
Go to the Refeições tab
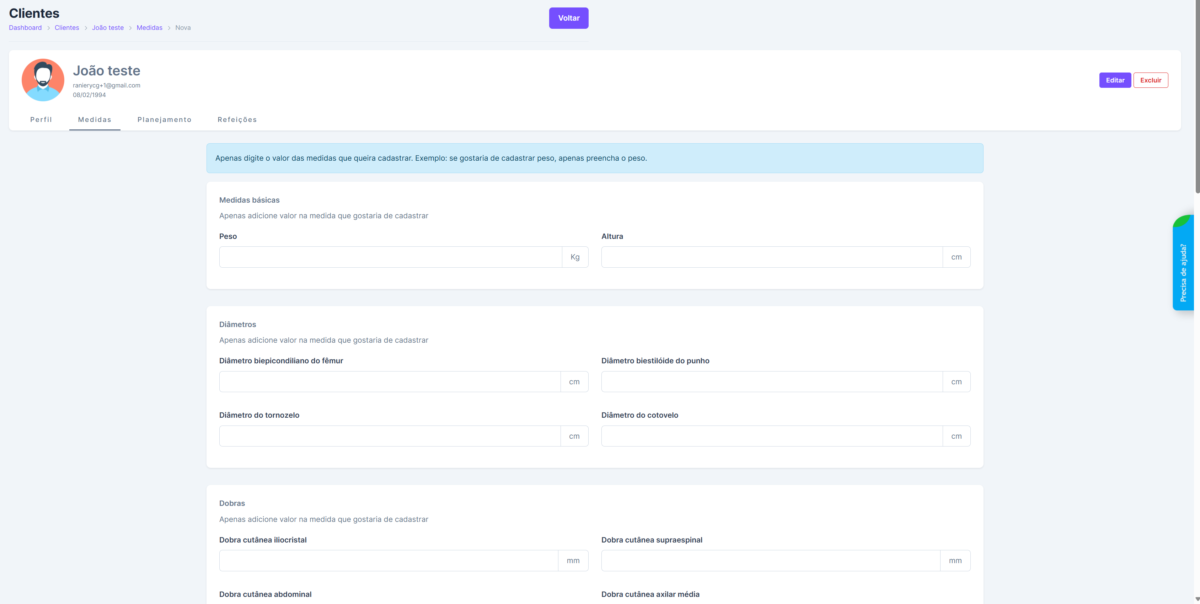[x=237, y=119]
